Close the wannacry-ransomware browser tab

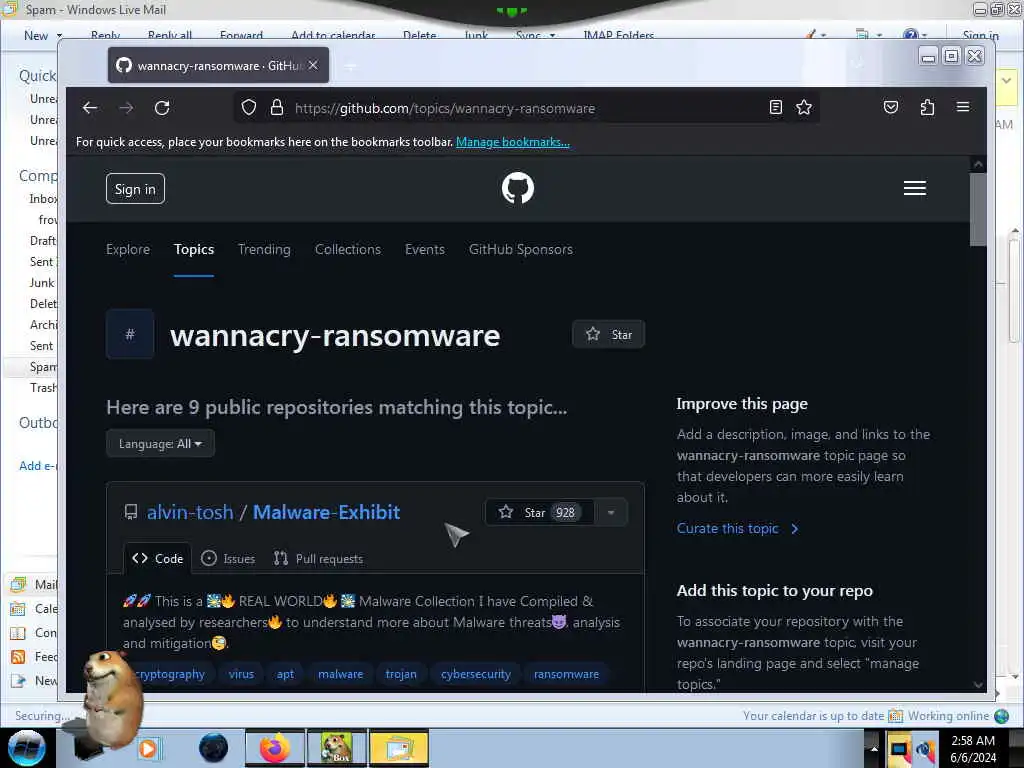click(313, 65)
